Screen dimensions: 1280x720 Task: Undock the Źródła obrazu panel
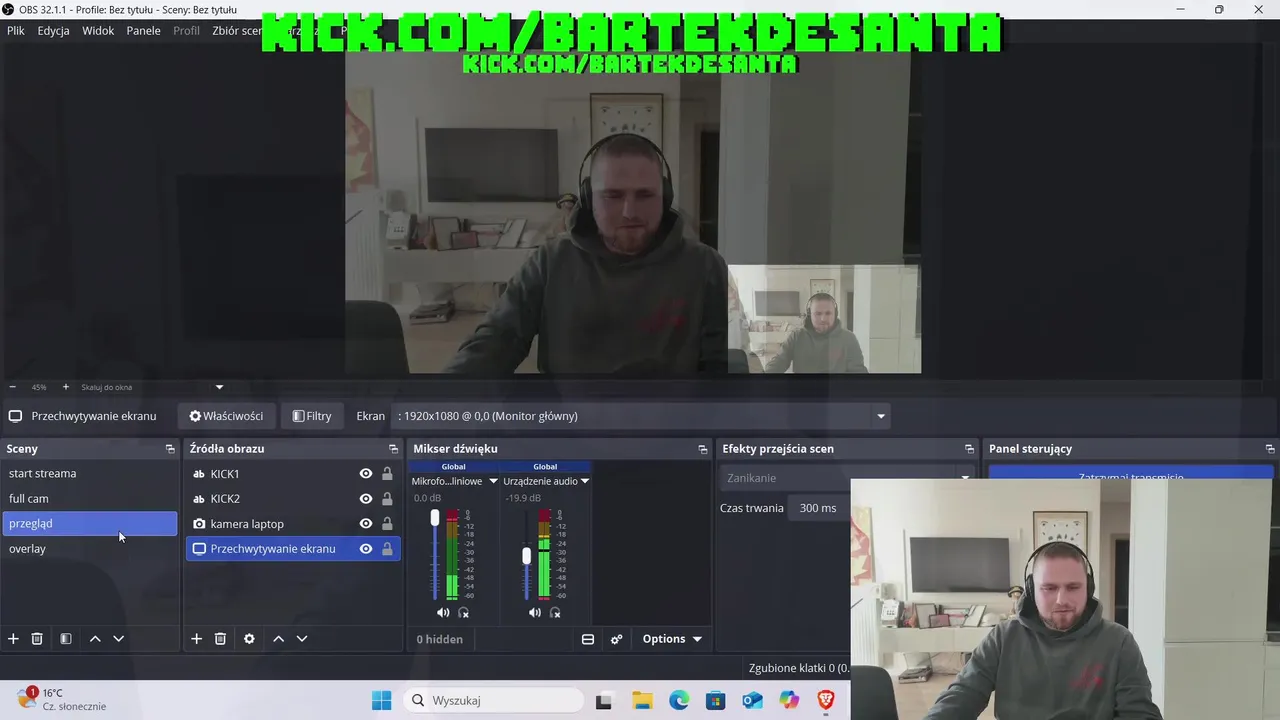(393, 449)
